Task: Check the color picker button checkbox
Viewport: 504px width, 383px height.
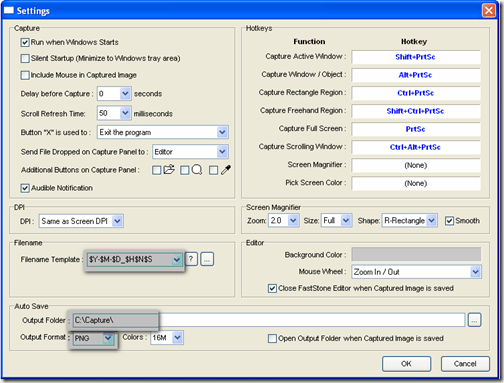Action: pos(213,170)
